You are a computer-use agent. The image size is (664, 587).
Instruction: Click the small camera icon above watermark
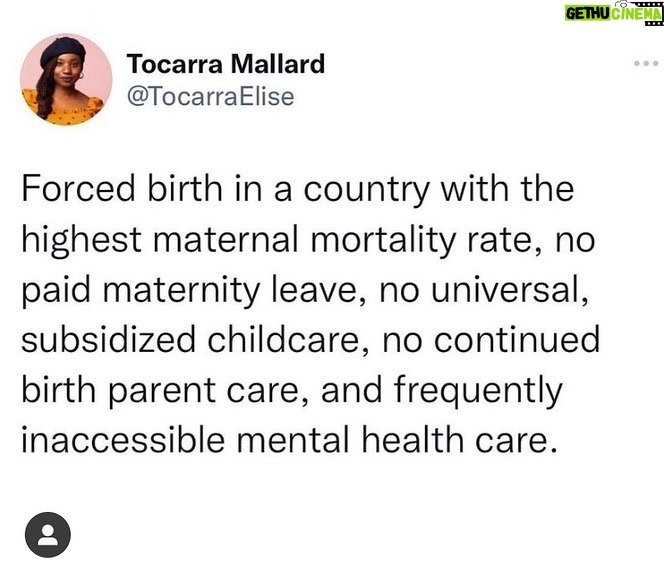coord(621,5)
